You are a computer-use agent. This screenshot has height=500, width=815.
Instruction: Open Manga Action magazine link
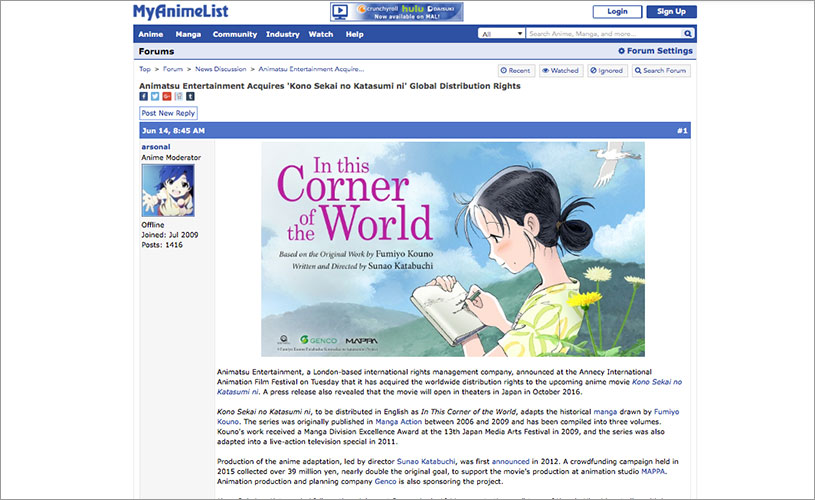(x=399, y=422)
